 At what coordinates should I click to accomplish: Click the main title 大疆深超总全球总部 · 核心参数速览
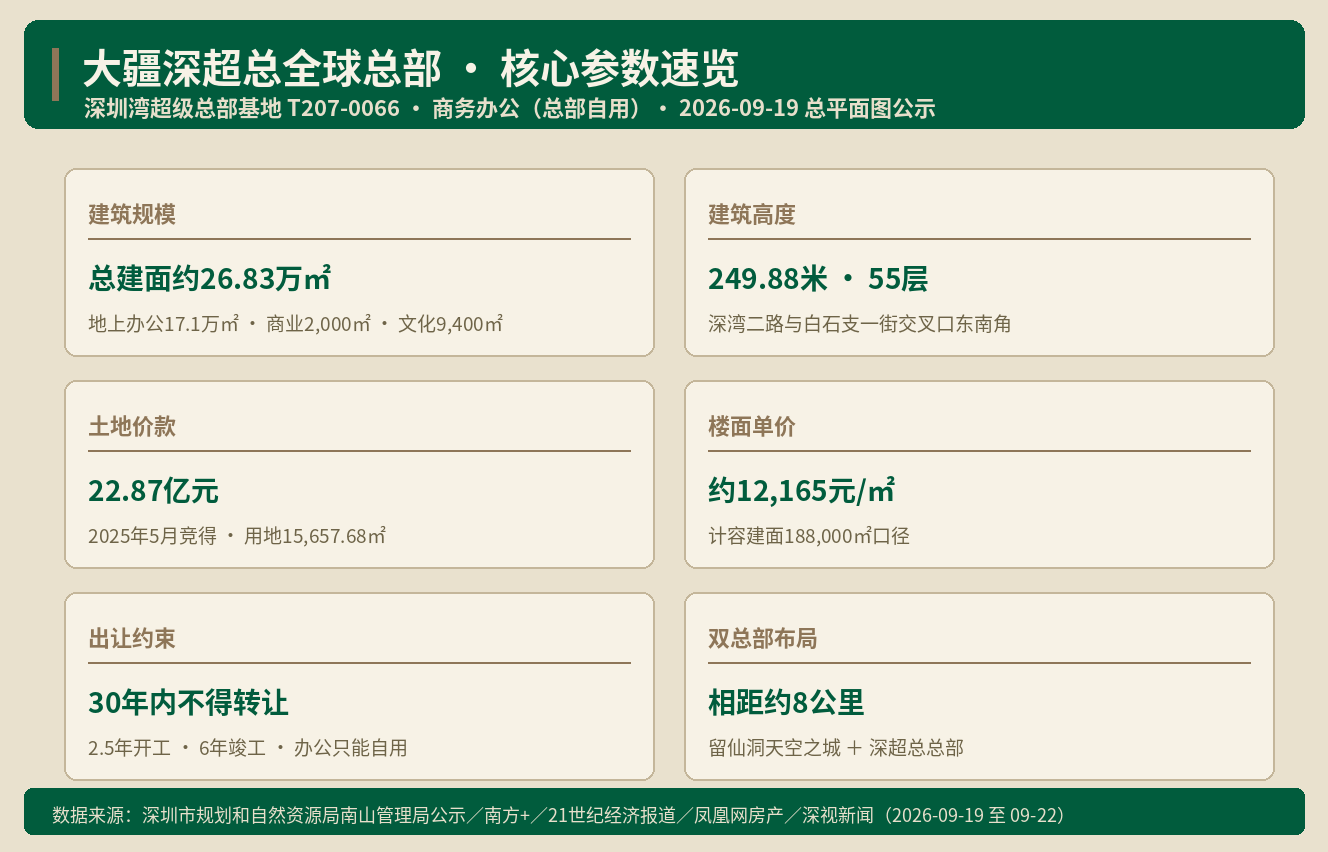(x=411, y=69)
